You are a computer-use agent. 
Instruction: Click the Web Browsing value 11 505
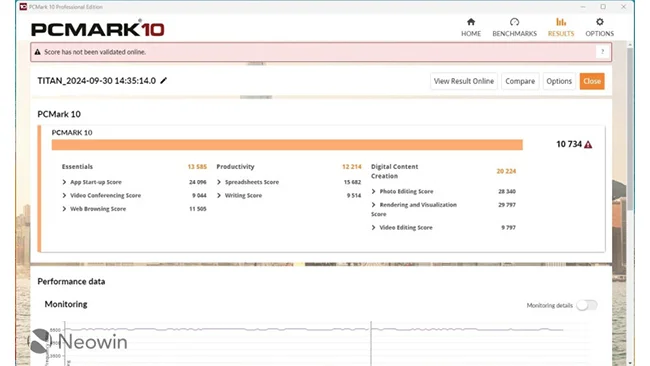198,209
